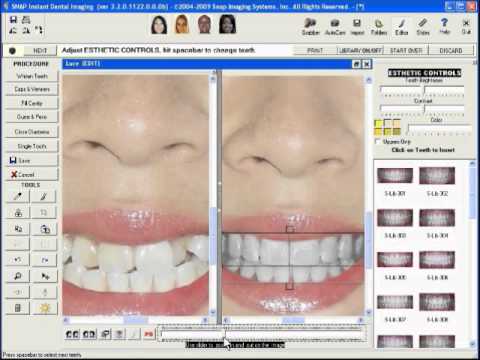Insert right teeth thumbnail in fourth library row
This screenshot has width=480, height=360.
tap(437, 302)
